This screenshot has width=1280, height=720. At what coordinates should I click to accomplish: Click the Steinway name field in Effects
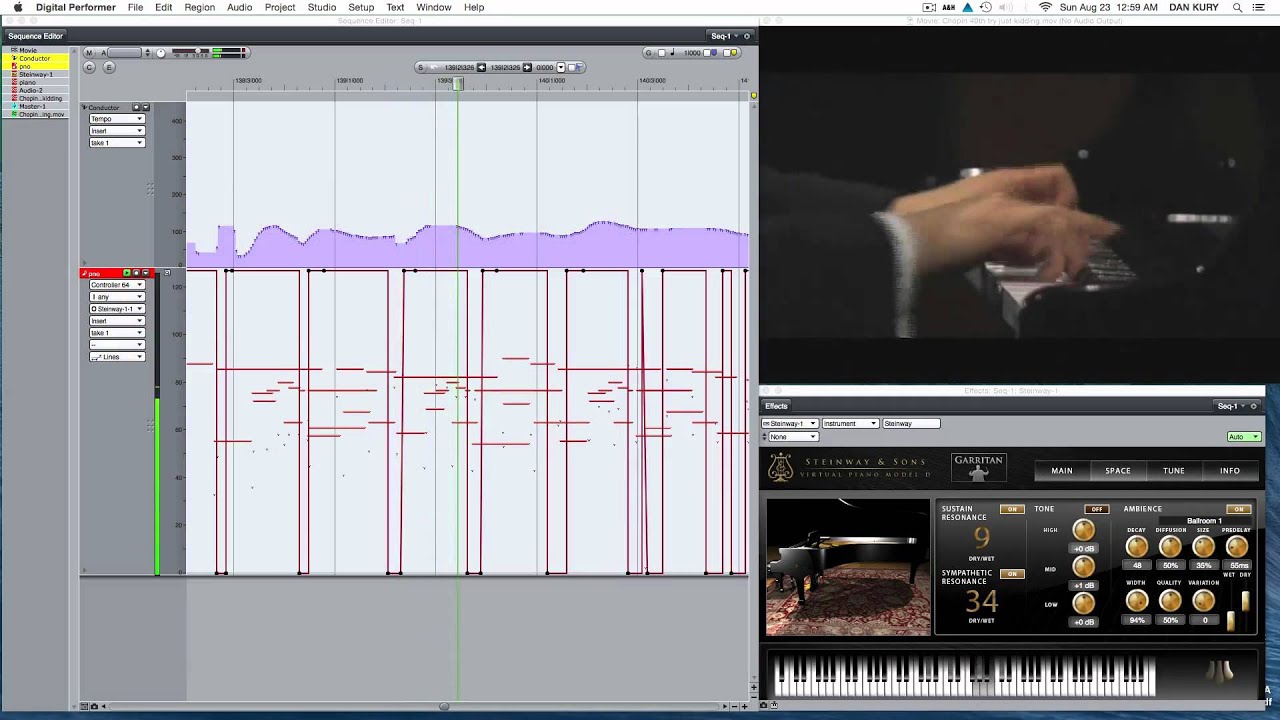pyautogui.click(x=911, y=423)
